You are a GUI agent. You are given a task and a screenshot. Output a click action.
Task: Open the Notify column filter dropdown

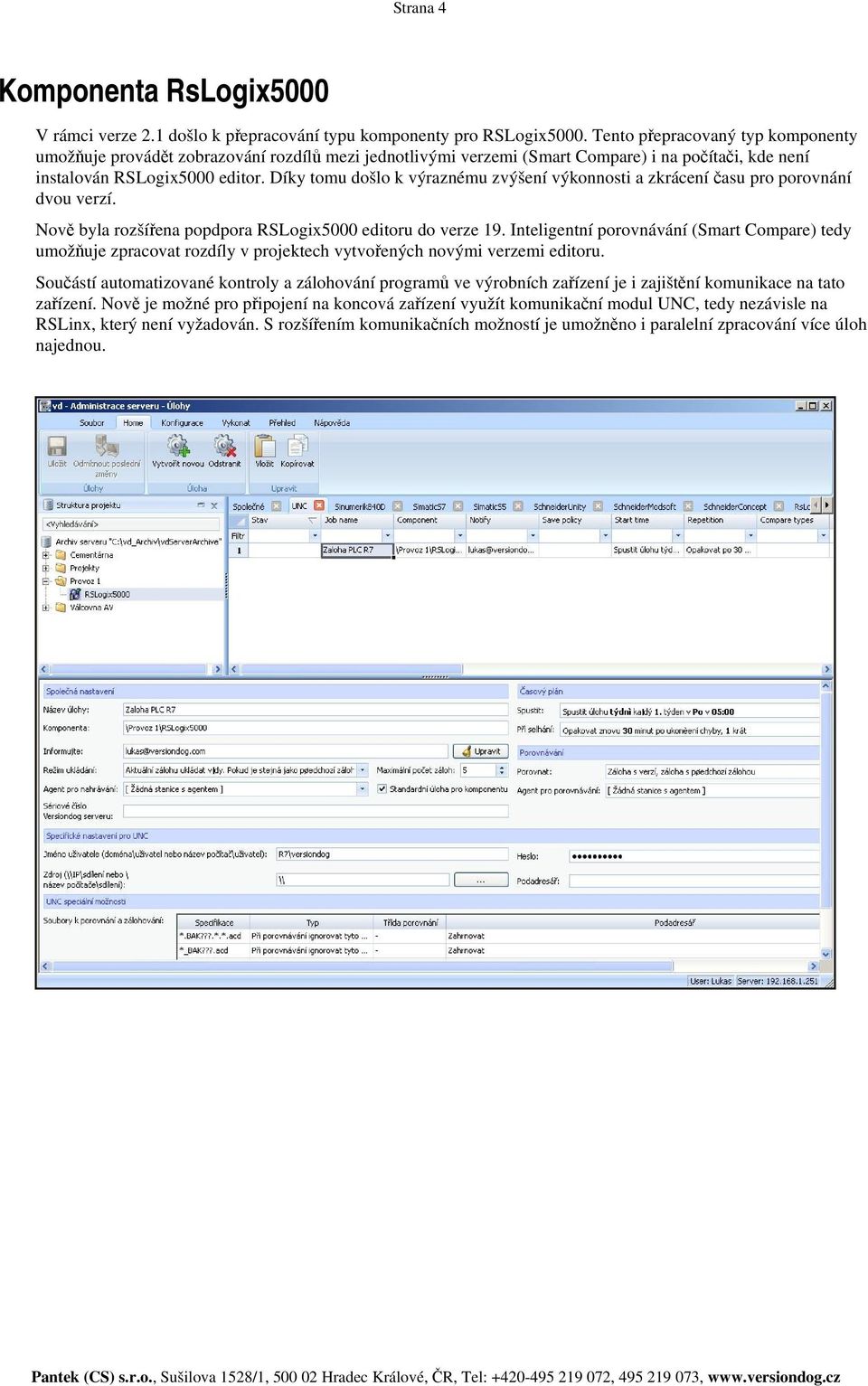click(x=533, y=536)
